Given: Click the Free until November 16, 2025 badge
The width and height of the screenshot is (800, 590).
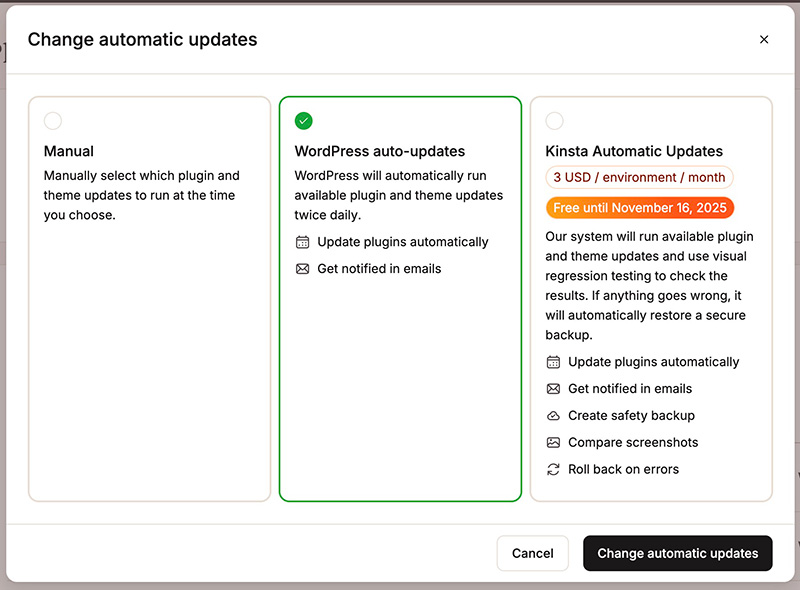Looking at the screenshot, I should click(x=640, y=208).
